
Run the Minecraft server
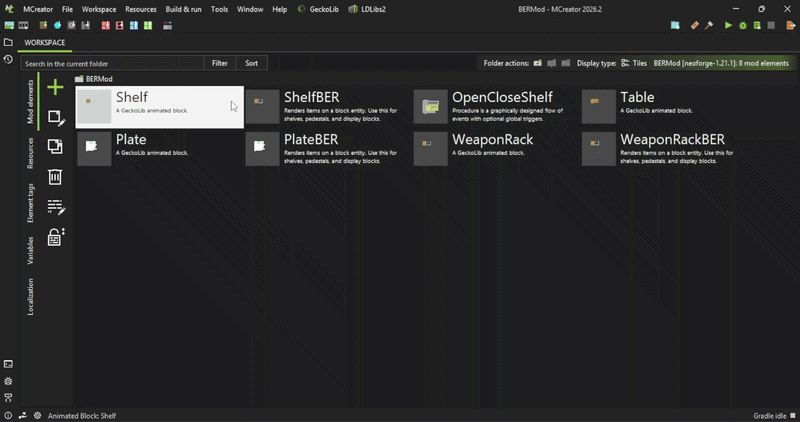pyautogui.click(x=757, y=26)
